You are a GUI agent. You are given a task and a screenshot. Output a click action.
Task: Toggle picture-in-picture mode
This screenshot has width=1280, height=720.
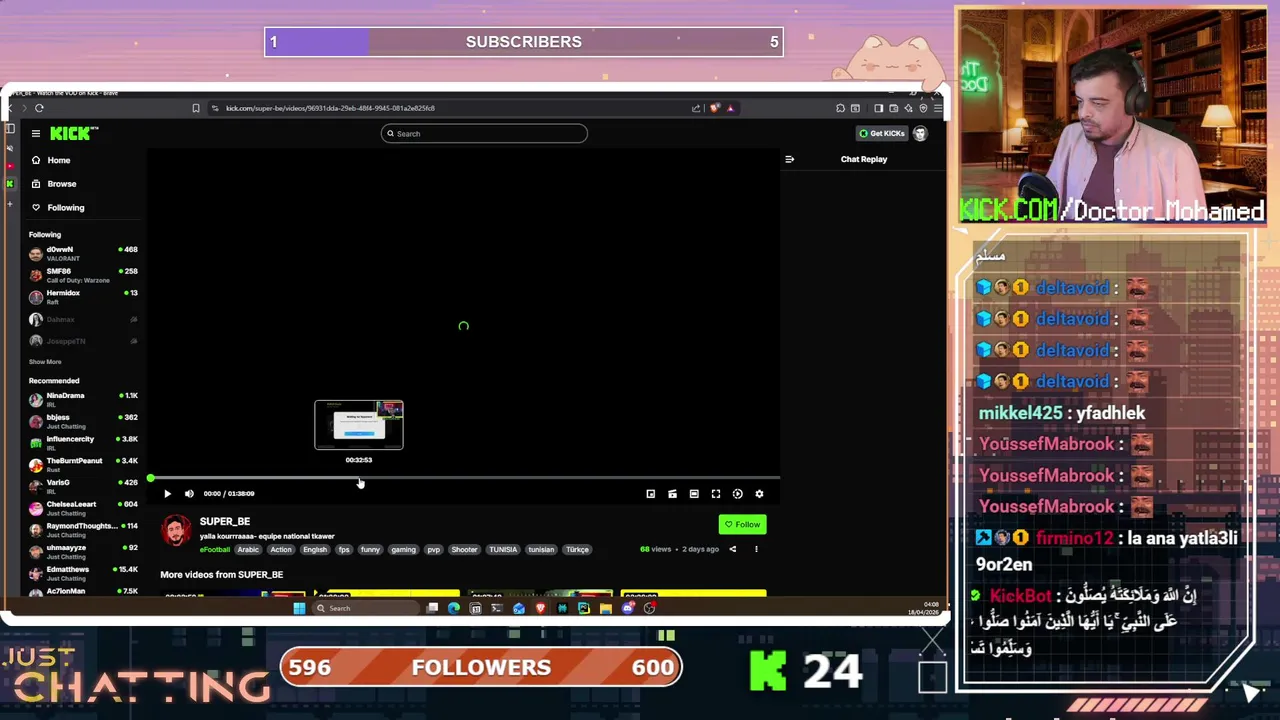(650, 493)
